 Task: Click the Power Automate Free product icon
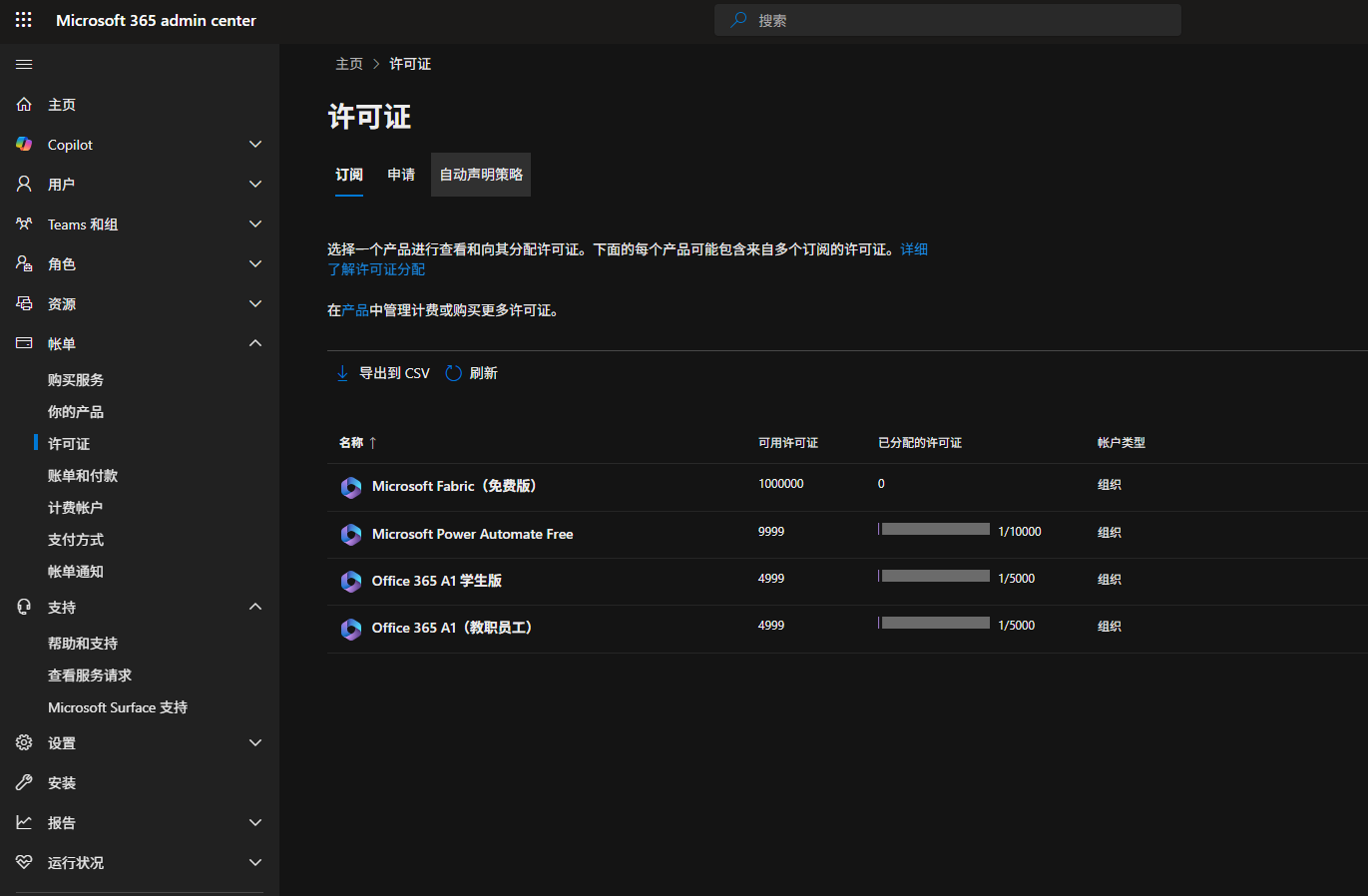click(x=351, y=535)
